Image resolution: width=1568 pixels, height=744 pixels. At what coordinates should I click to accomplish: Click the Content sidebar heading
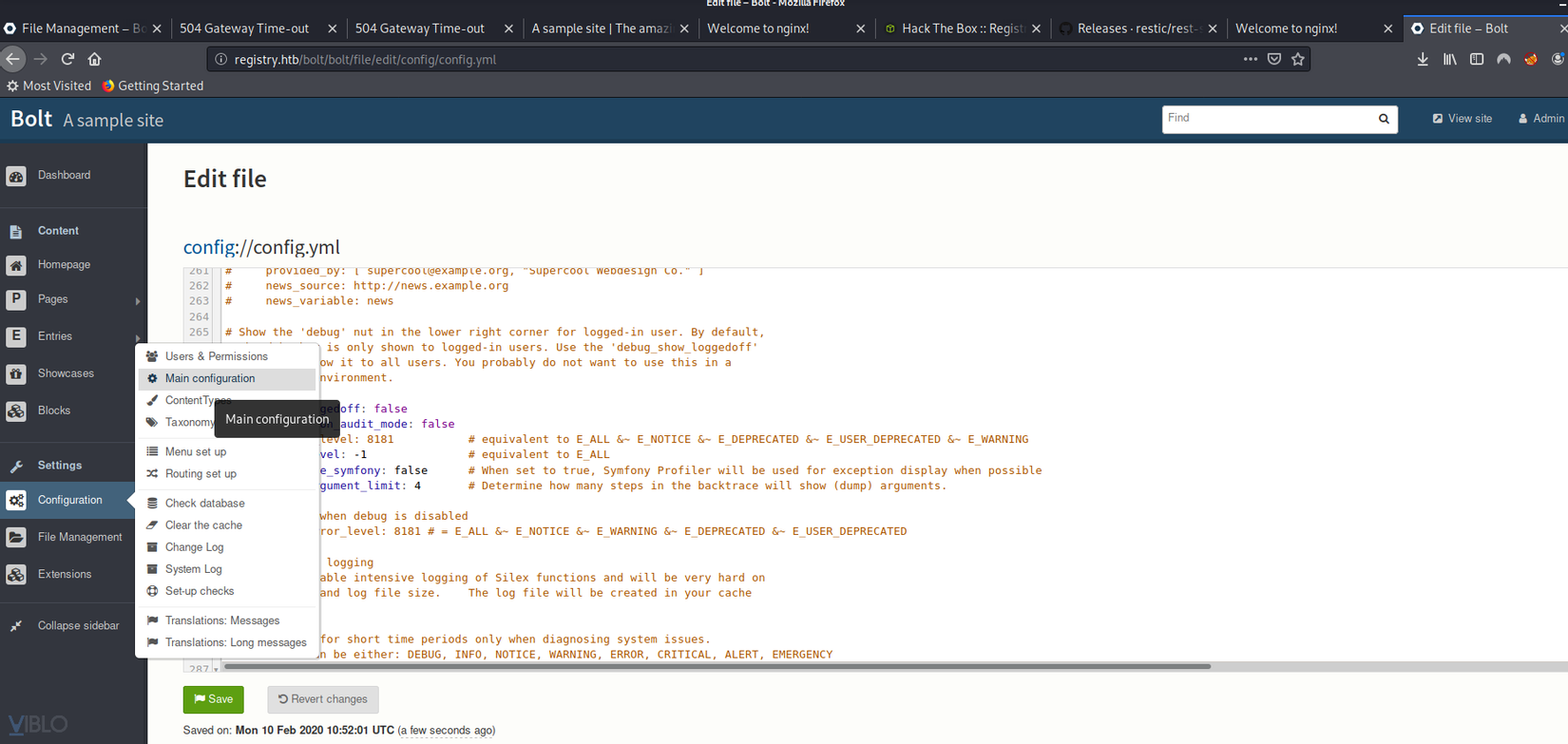pos(58,231)
